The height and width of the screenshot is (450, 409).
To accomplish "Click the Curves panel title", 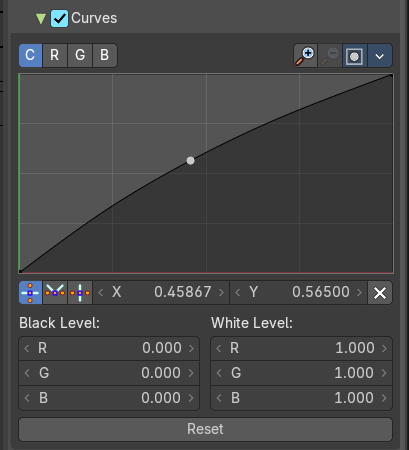I will point(94,18).
